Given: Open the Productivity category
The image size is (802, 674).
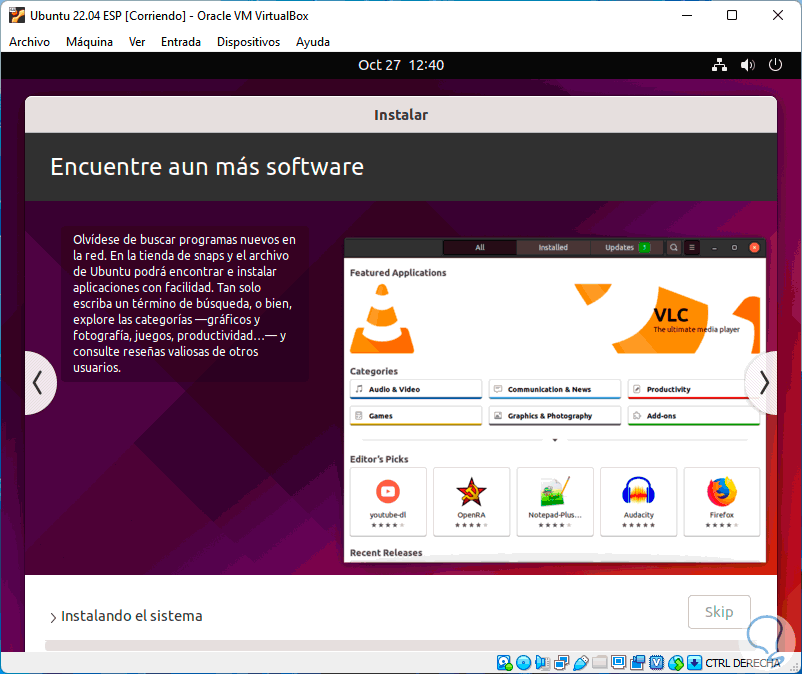Looking at the screenshot, I should (686, 389).
